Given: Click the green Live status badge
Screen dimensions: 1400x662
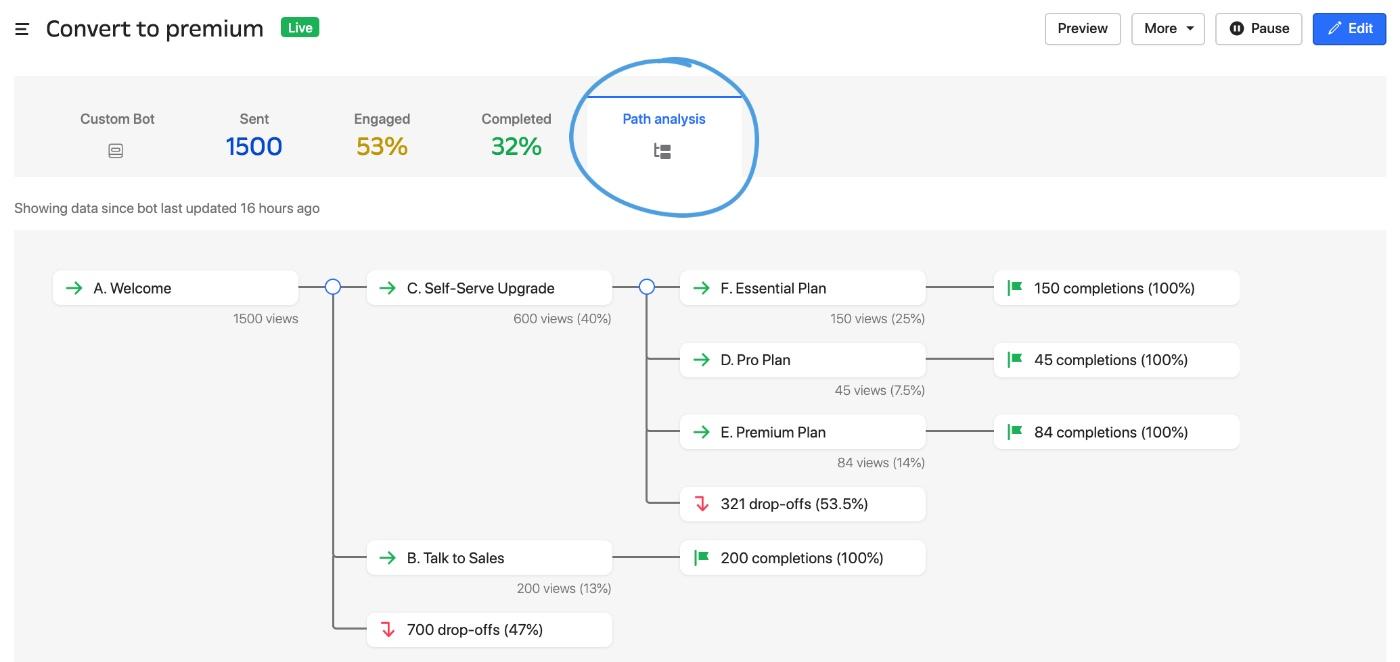Looking at the screenshot, I should [x=300, y=28].
